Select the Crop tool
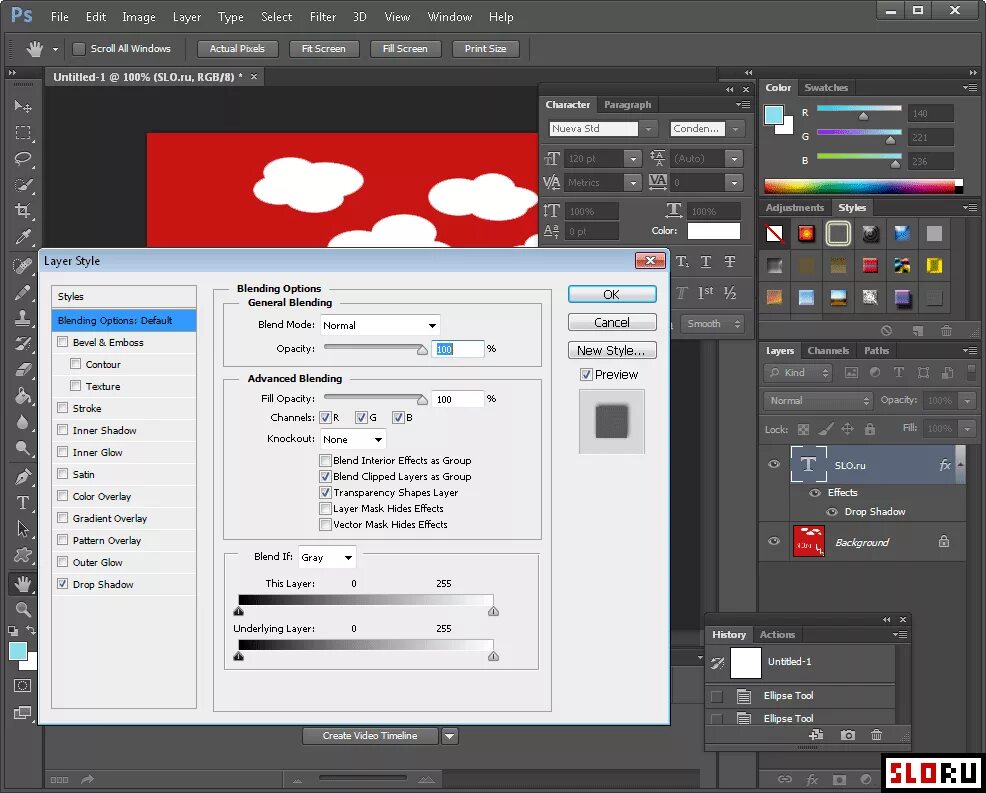The image size is (986, 793). [23, 211]
